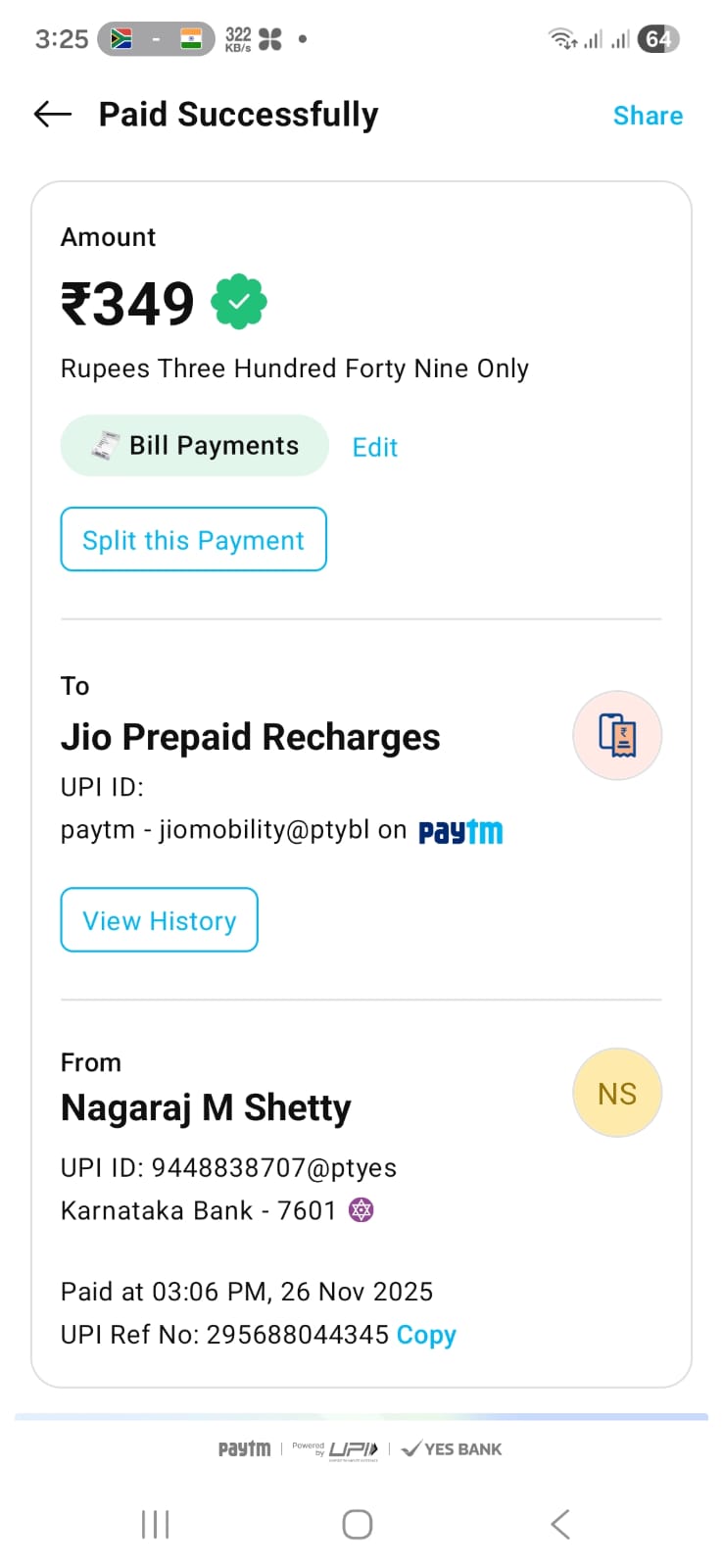Tap Split this Payment button
The width and height of the screenshot is (723, 1568).
(x=193, y=539)
